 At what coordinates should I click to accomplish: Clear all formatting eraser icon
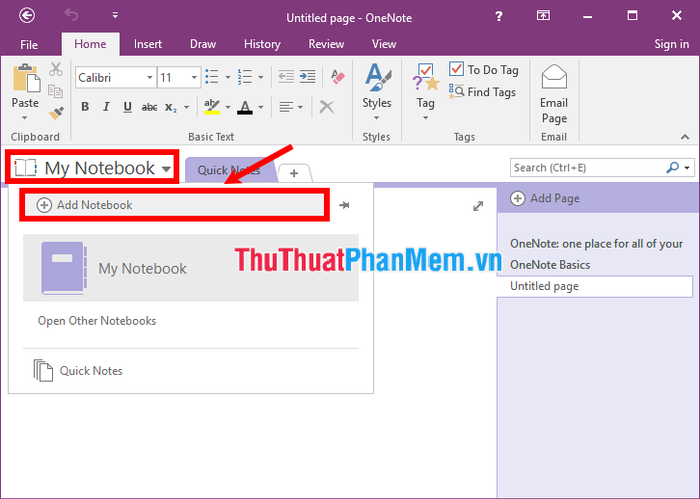point(338,77)
